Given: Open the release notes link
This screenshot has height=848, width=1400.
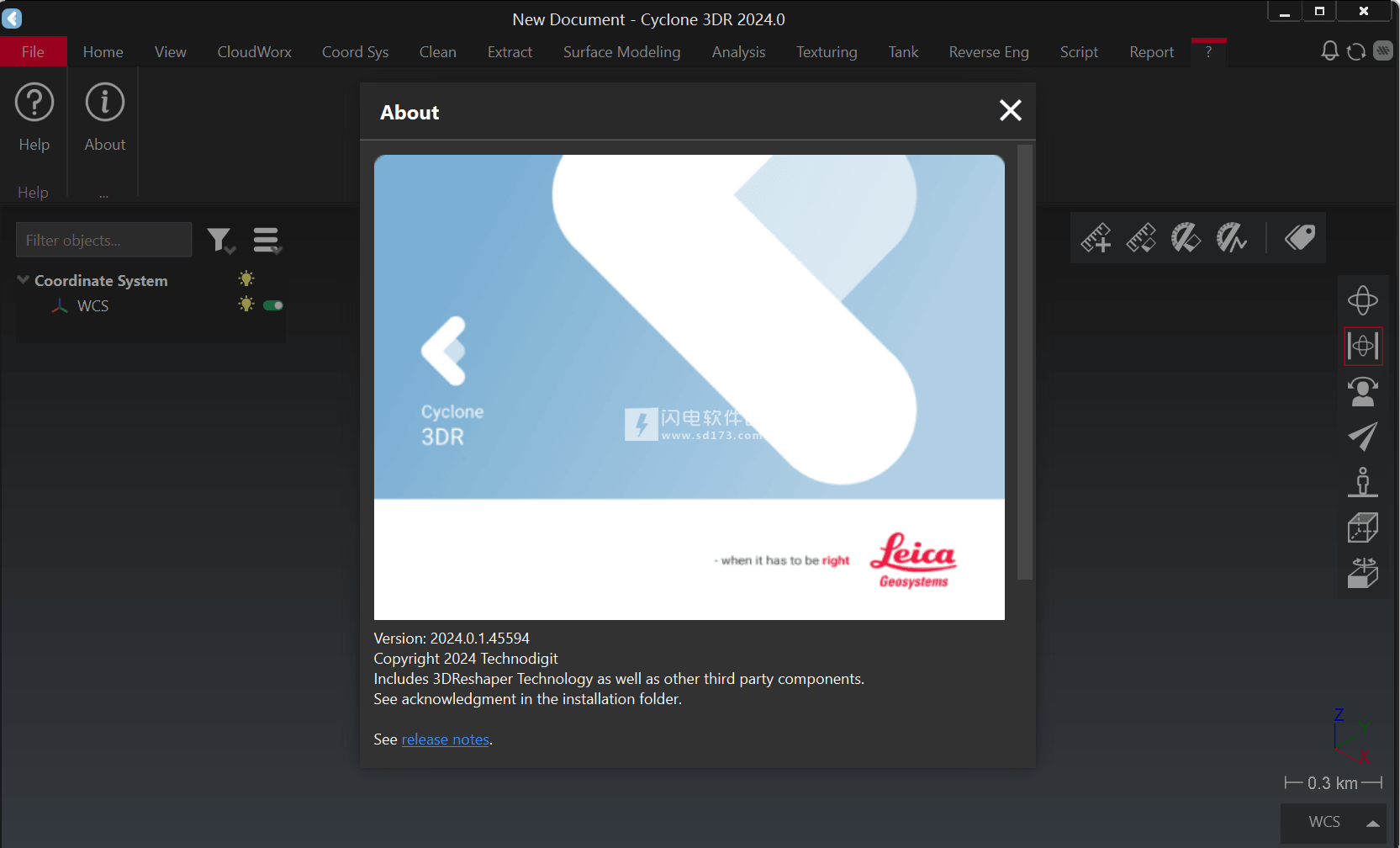Looking at the screenshot, I should pos(446,739).
